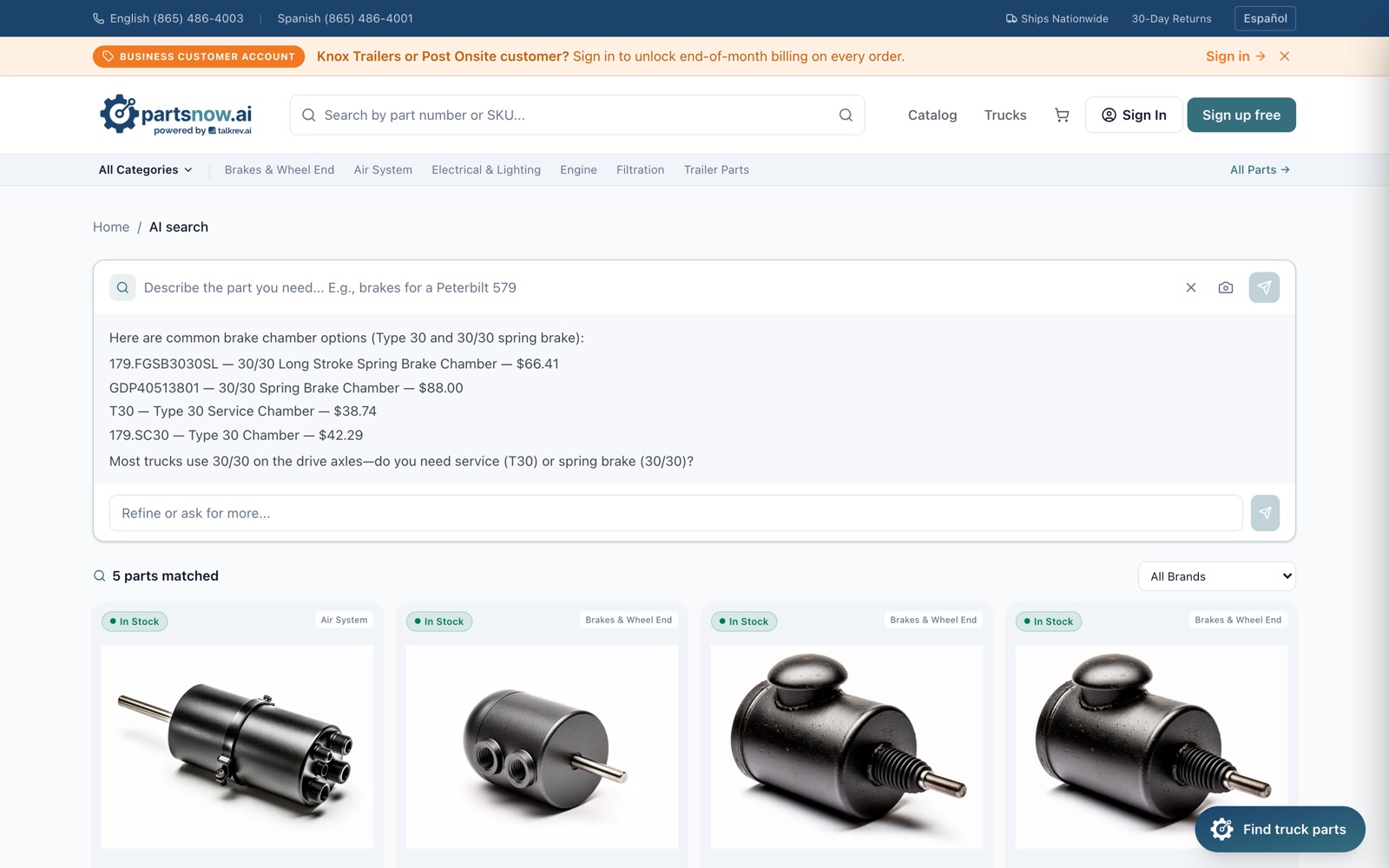The image size is (1389, 868).
Task: Open the Trucks menu item
Action: [1005, 115]
